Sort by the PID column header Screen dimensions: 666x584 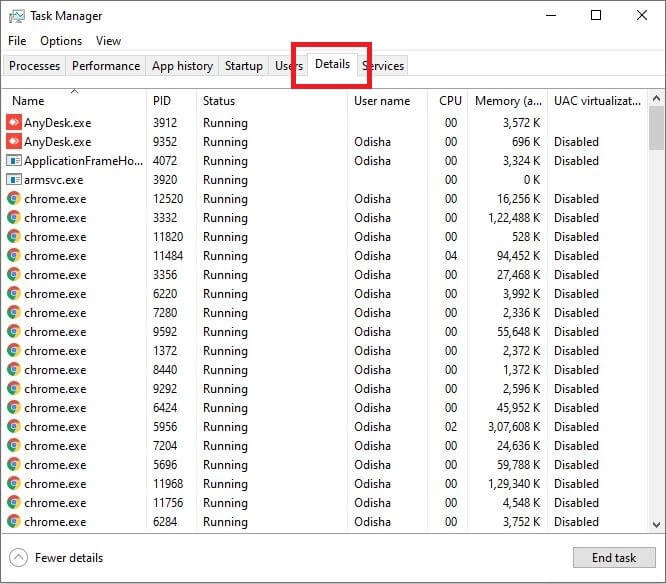172,101
